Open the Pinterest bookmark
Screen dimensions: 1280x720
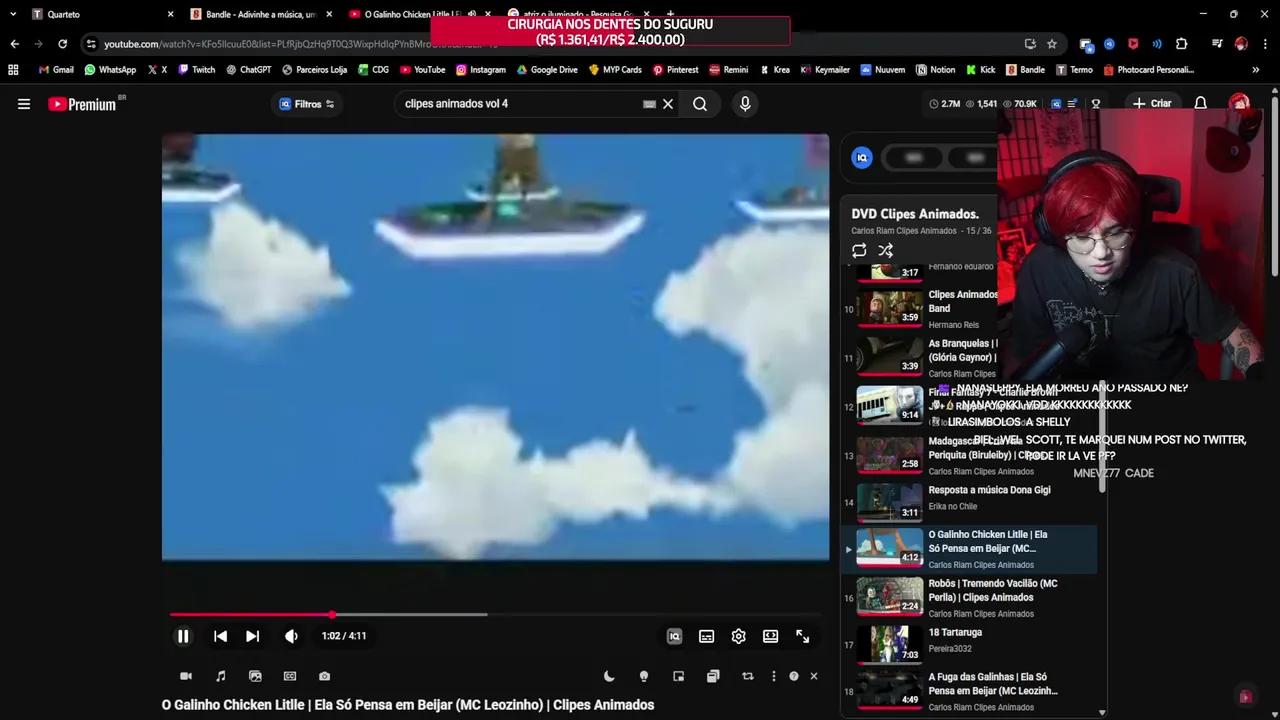click(x=675, y=70)
